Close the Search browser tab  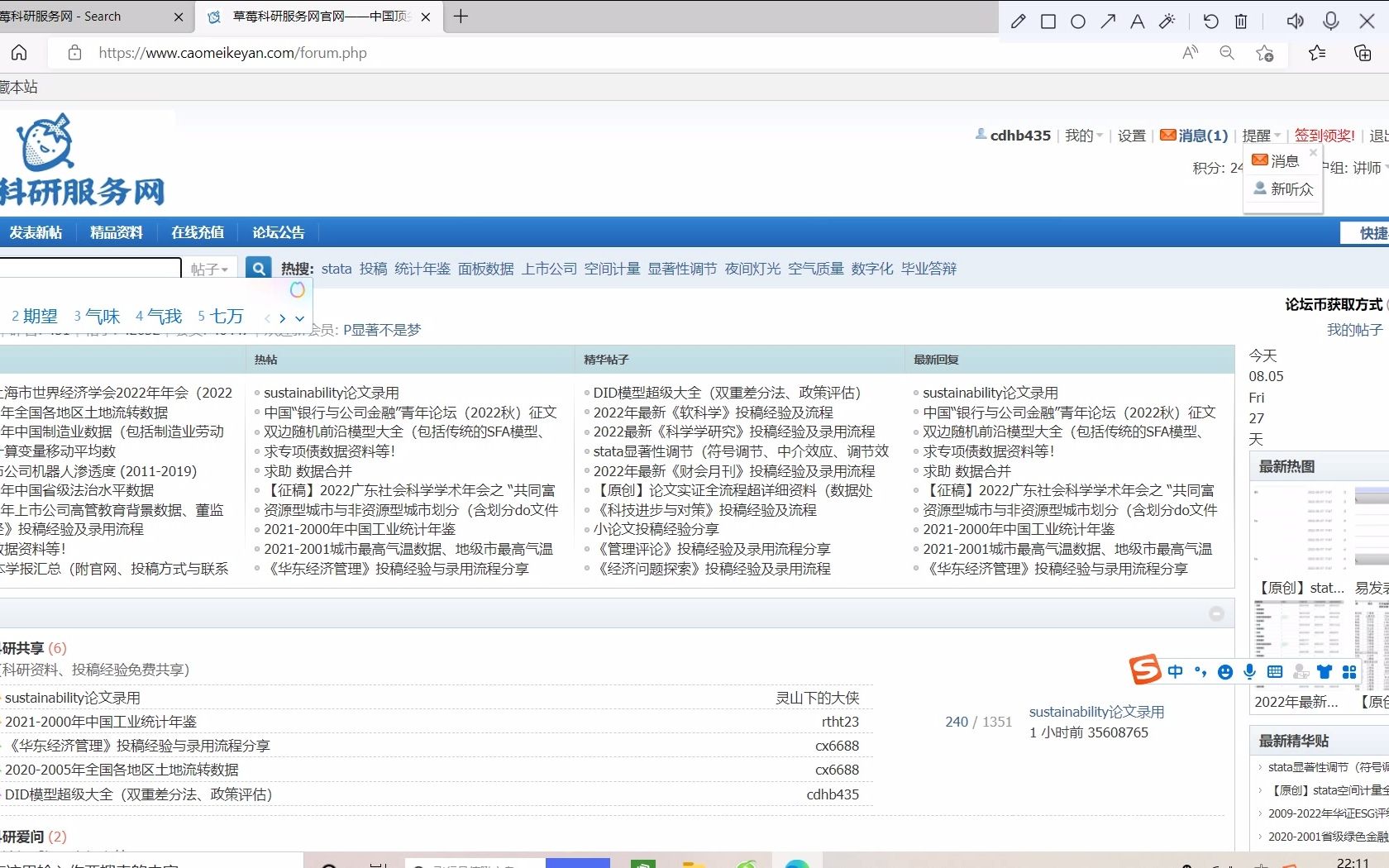[179, 17]
